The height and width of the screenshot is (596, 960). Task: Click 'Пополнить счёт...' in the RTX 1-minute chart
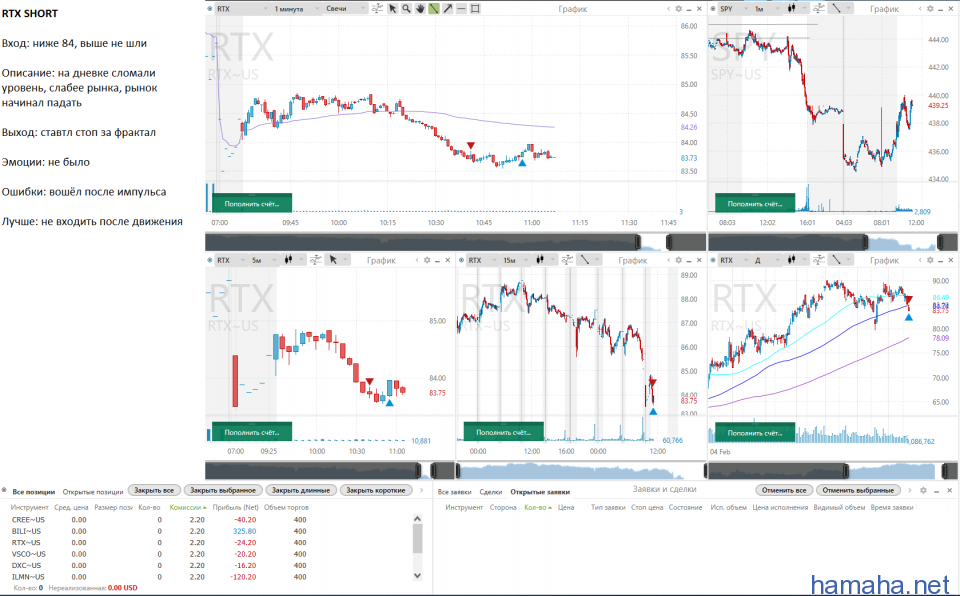(252, 204)
